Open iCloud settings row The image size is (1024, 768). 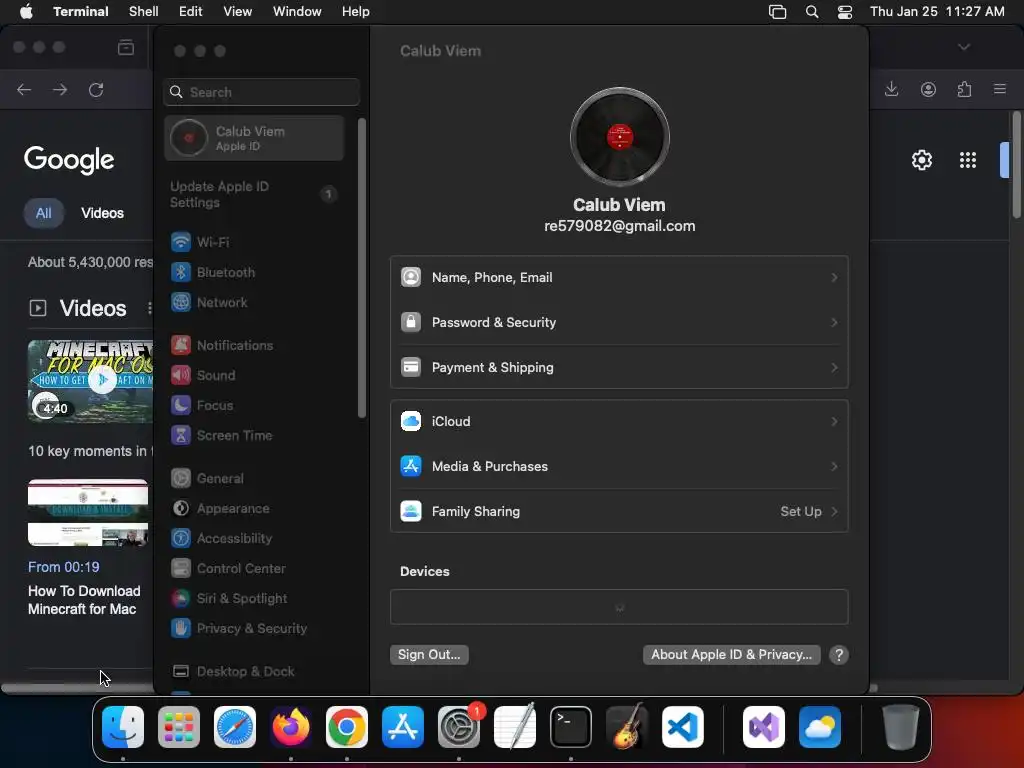619,421
